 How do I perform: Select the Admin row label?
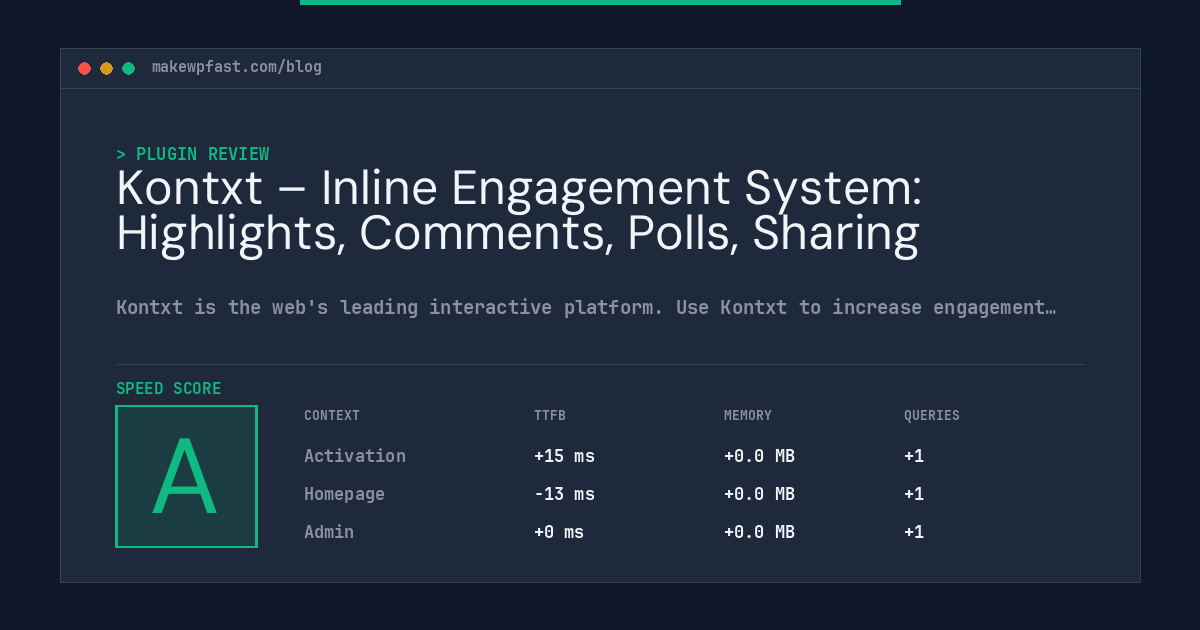pos(329,532)
